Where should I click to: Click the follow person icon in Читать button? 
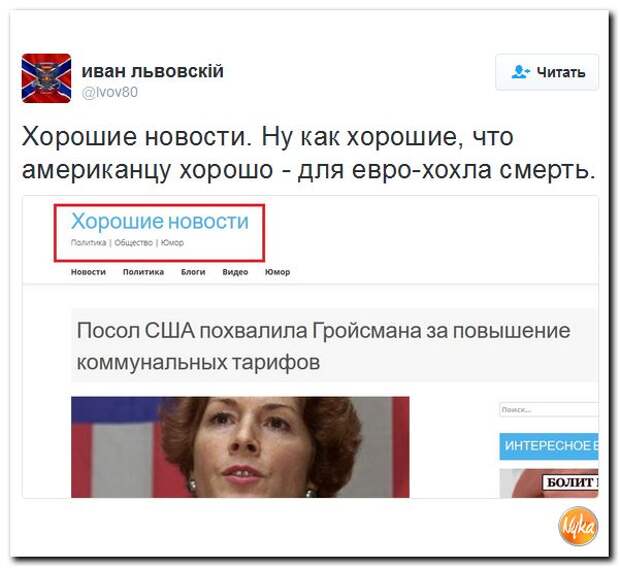click(521, 72)
